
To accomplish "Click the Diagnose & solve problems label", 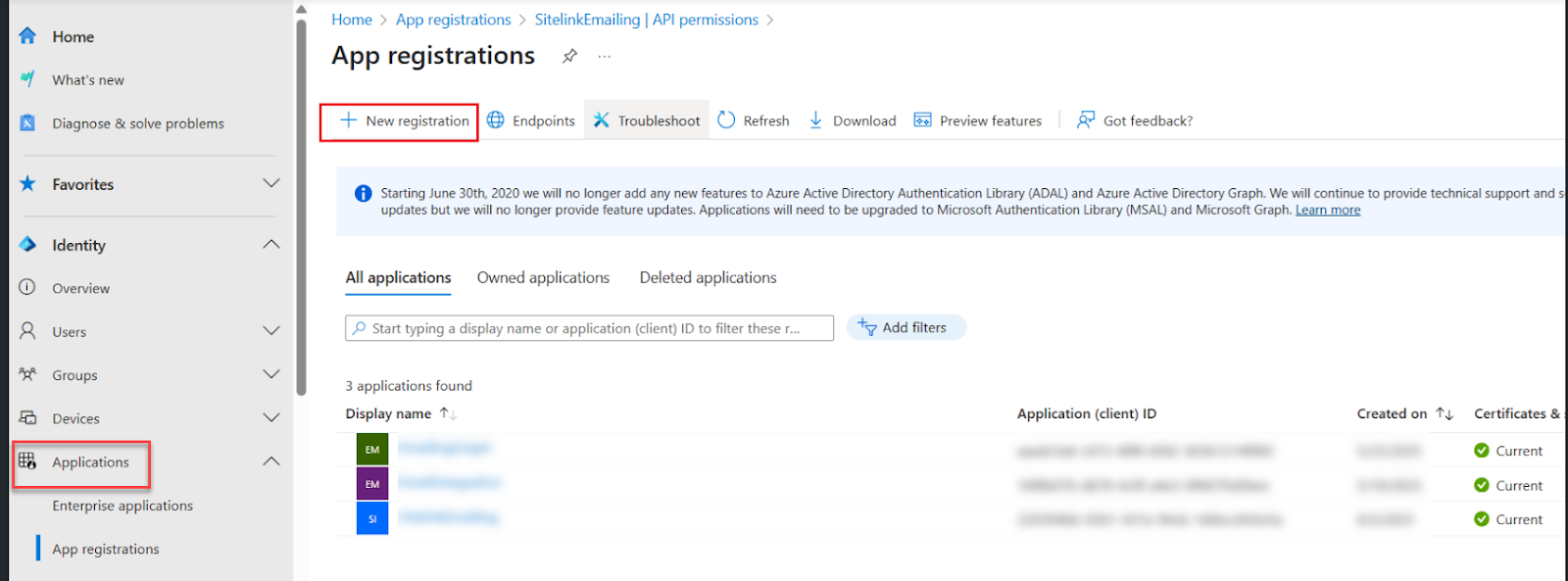I will (x=138, y=123).
